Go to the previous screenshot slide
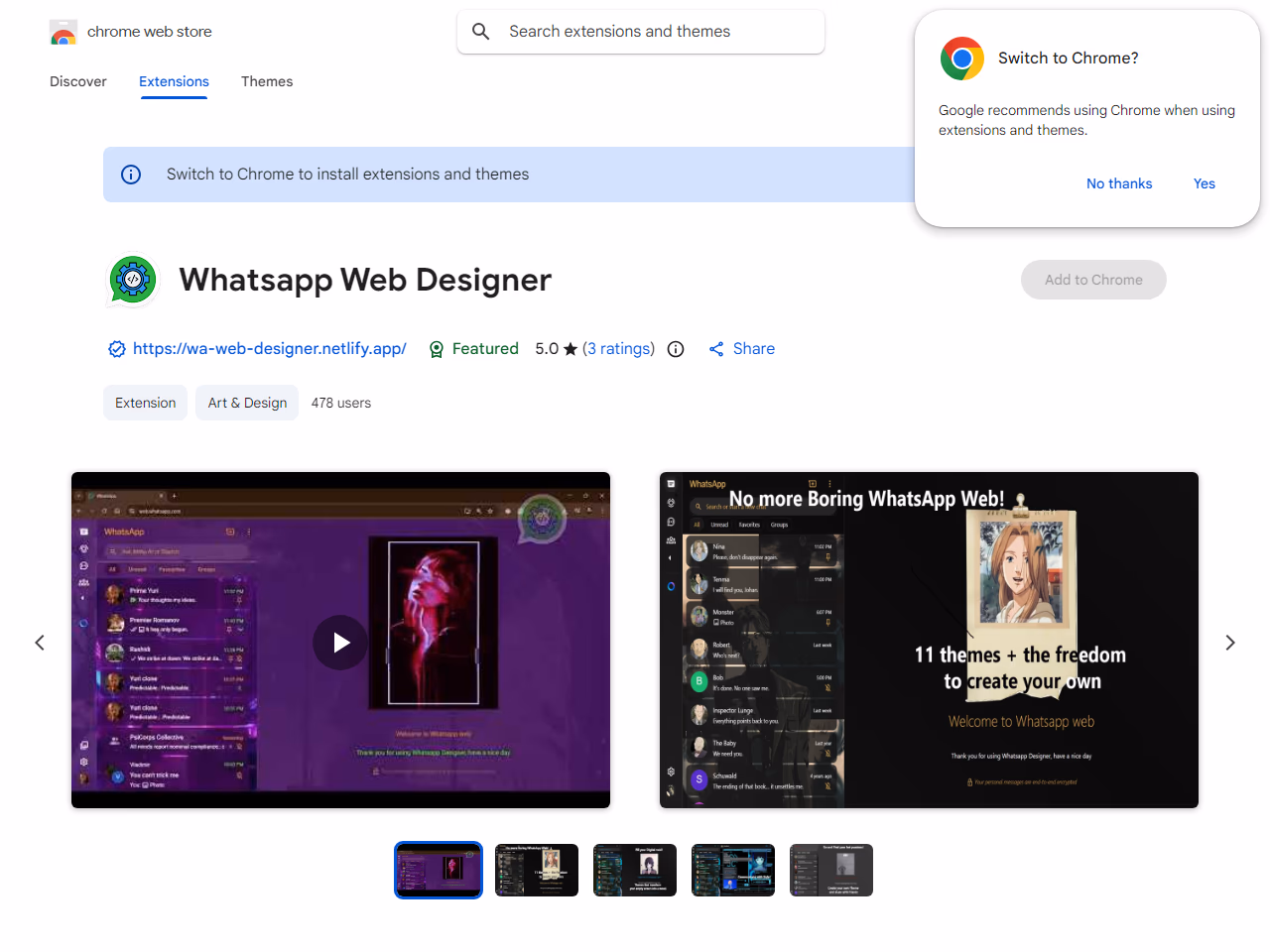The width and height of the screenshot is (1270, 952). coord(40,643)
